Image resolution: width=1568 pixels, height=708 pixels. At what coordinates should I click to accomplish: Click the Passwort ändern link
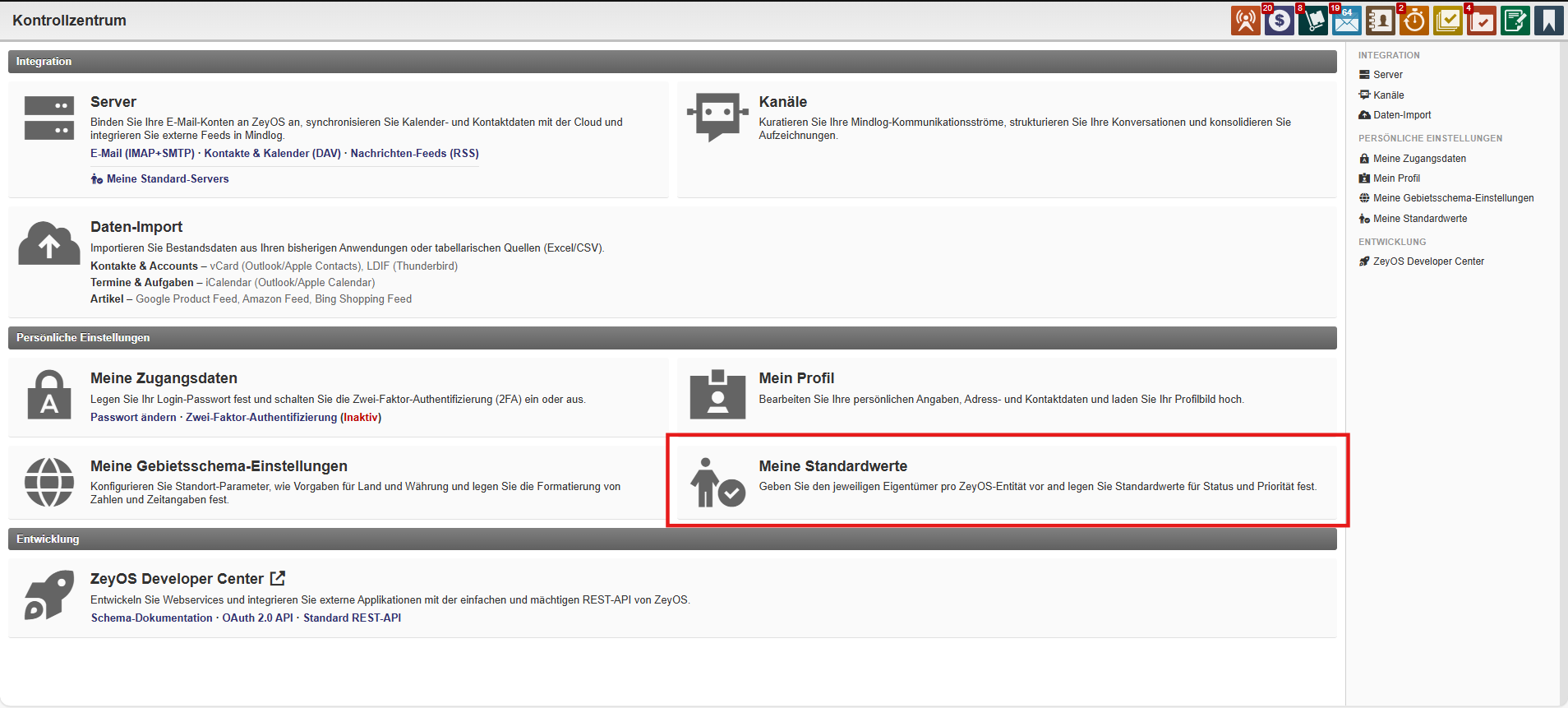(133, 418)
